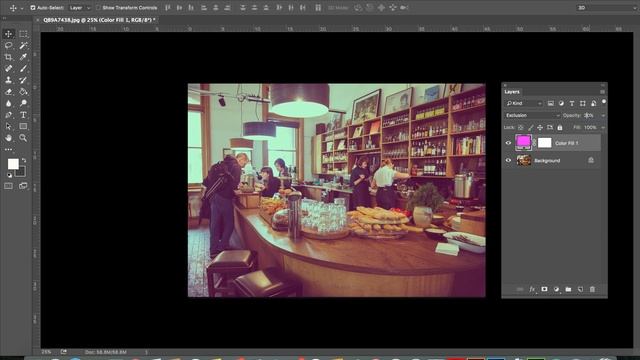Image resolution: width=640 pixels, height=360 pixels.
Task: Select the Move tool in the toolbox
Action: click(9, 34)
